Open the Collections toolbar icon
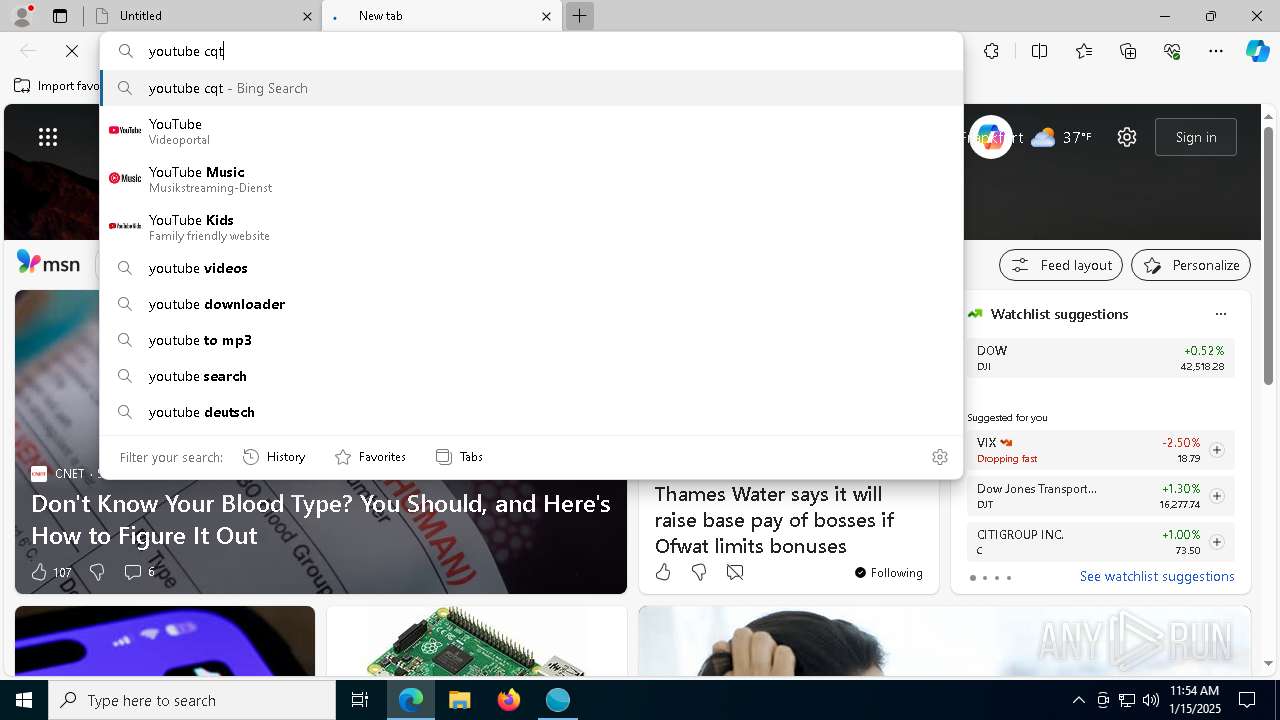Image resolution: width=1280 pixels, height=720 pixels. coord(1128,51)
